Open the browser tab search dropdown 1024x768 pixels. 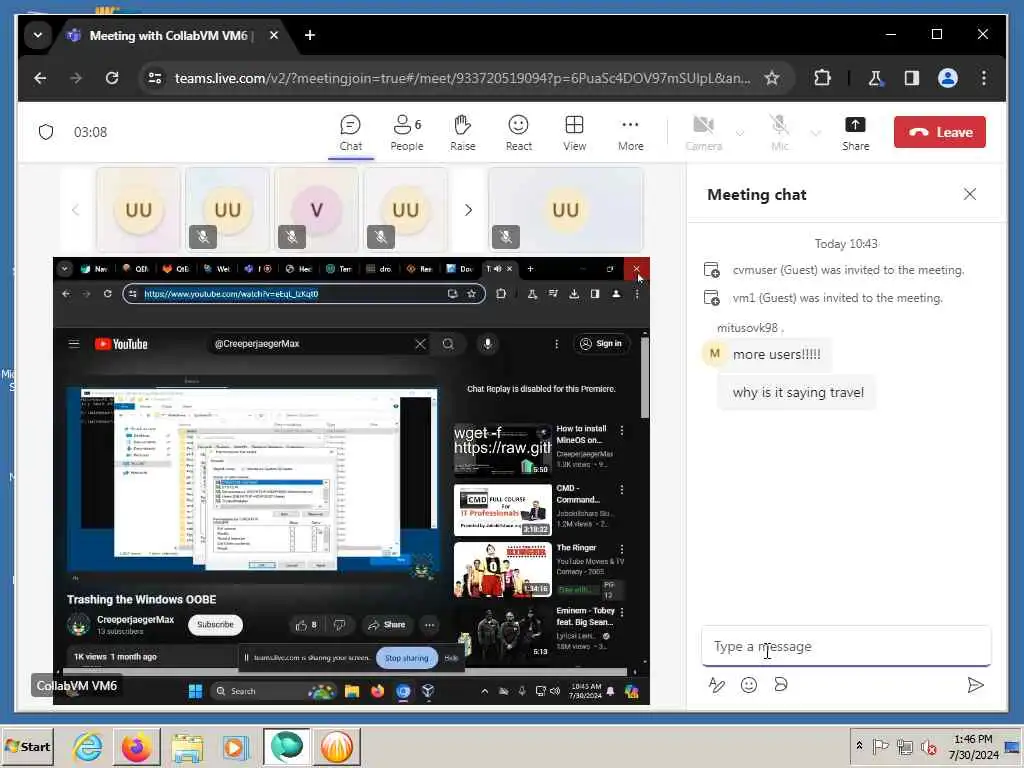(38, 35)
